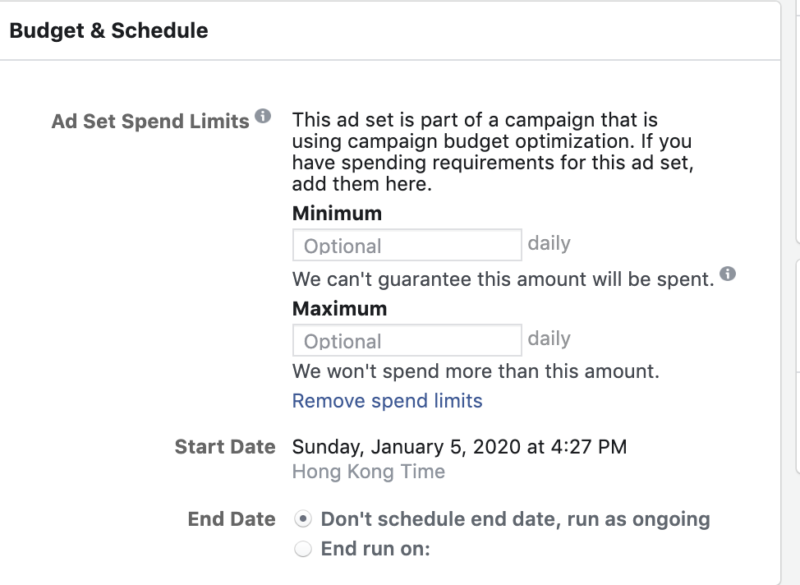Select "Don't schedule end date" radio option
The width and height of the screenshot is (800, 585).
click(x=303, y=519)
